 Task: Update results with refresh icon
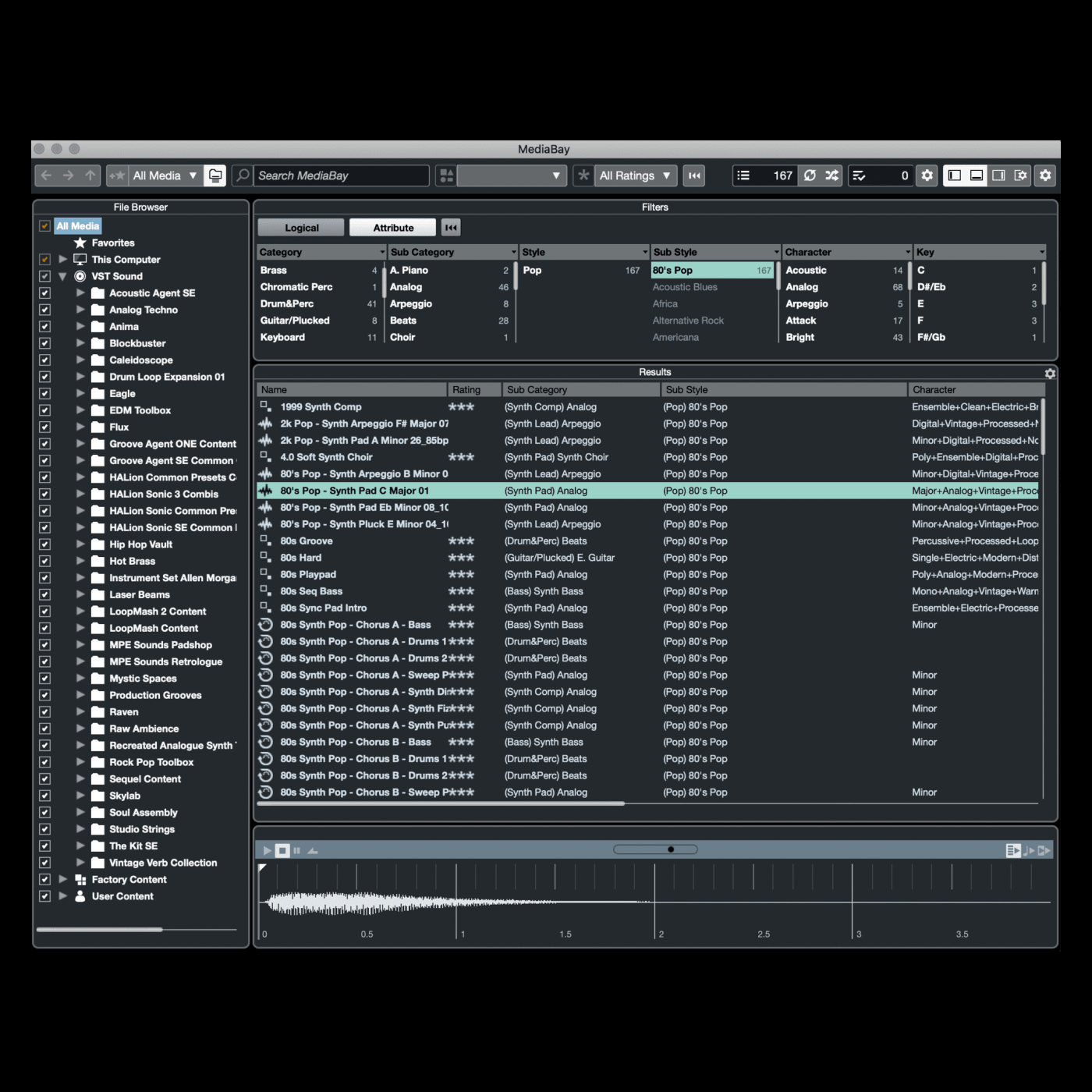pyautogui.click(x=810, y=175)
